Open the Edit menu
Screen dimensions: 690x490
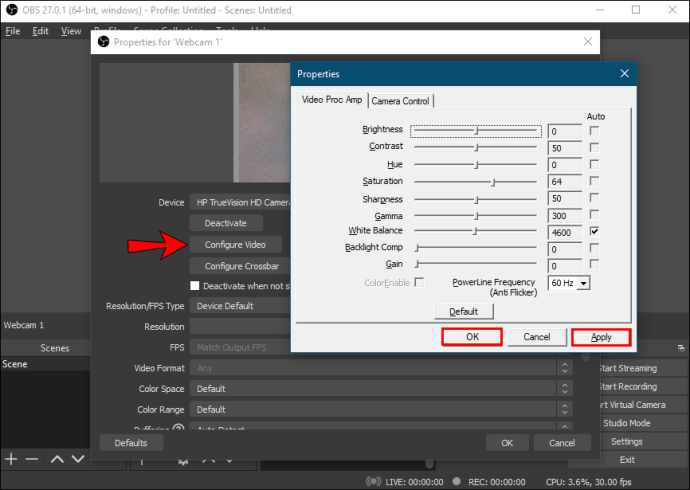pyautogui.click(x=40, y=31)
